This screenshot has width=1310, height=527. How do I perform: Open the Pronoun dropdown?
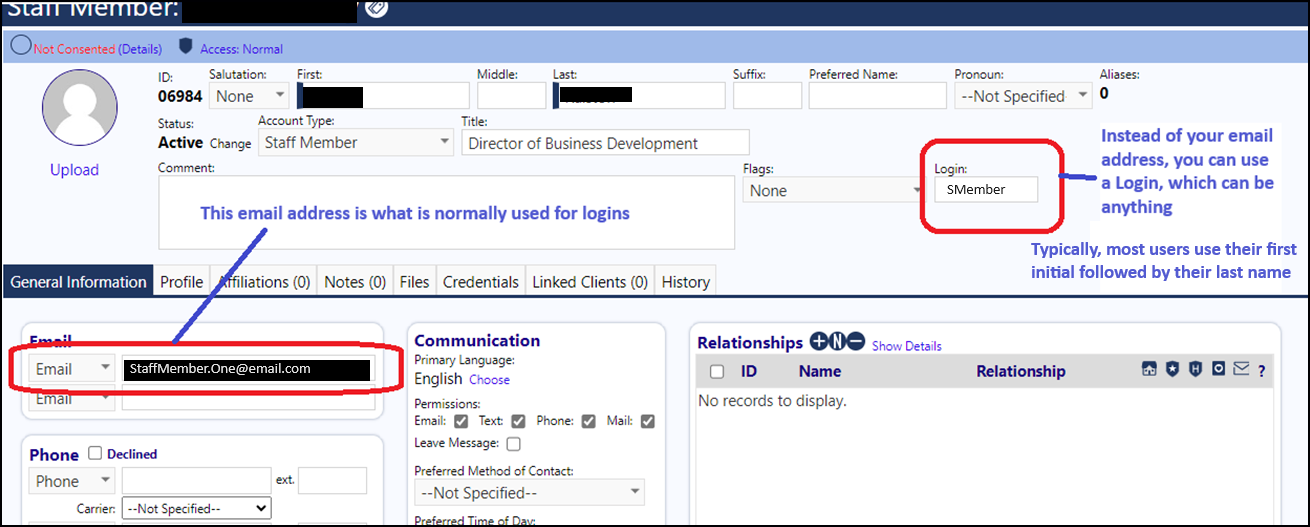[x=1023, y=96]
